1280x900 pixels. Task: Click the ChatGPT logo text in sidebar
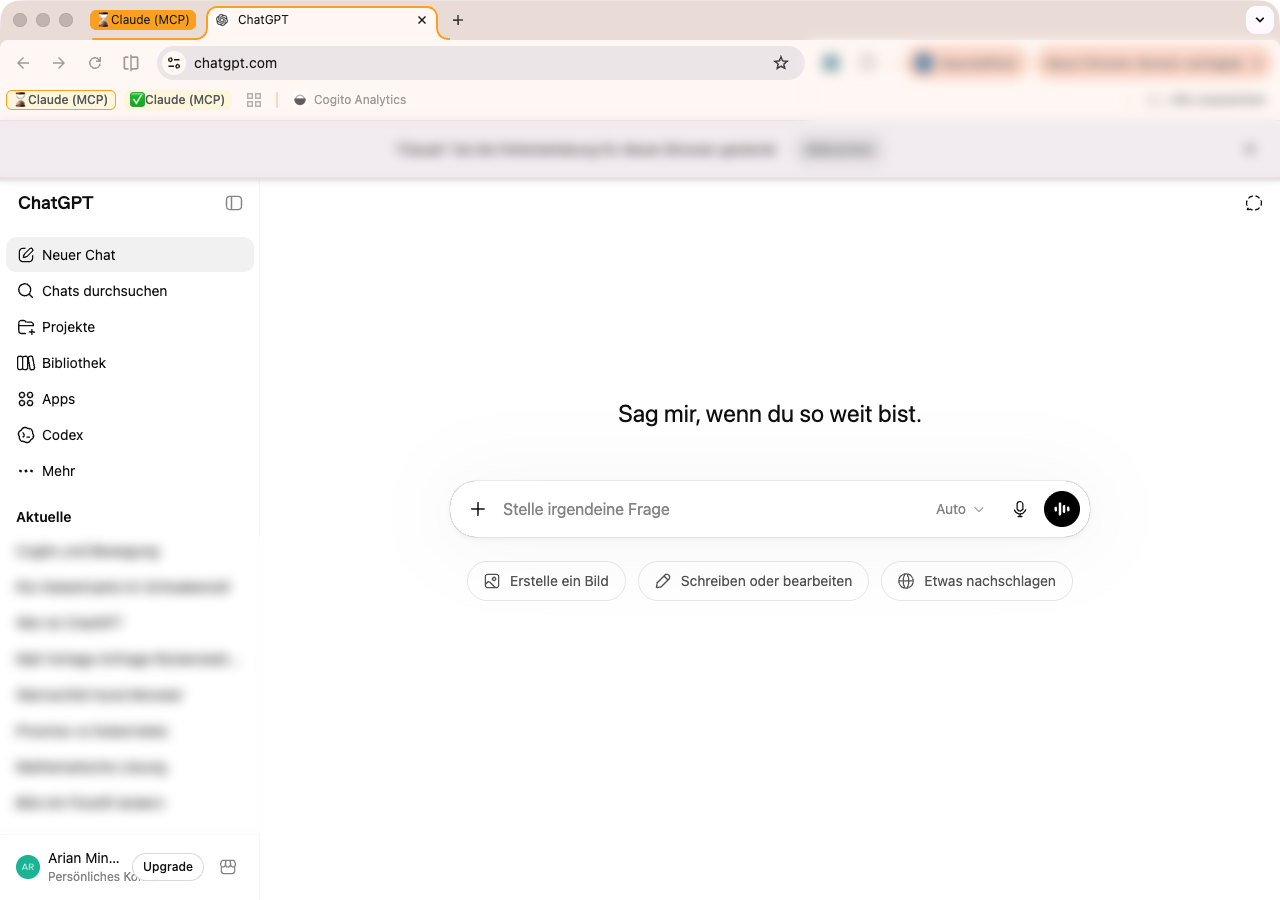click(x=56, y=203)
